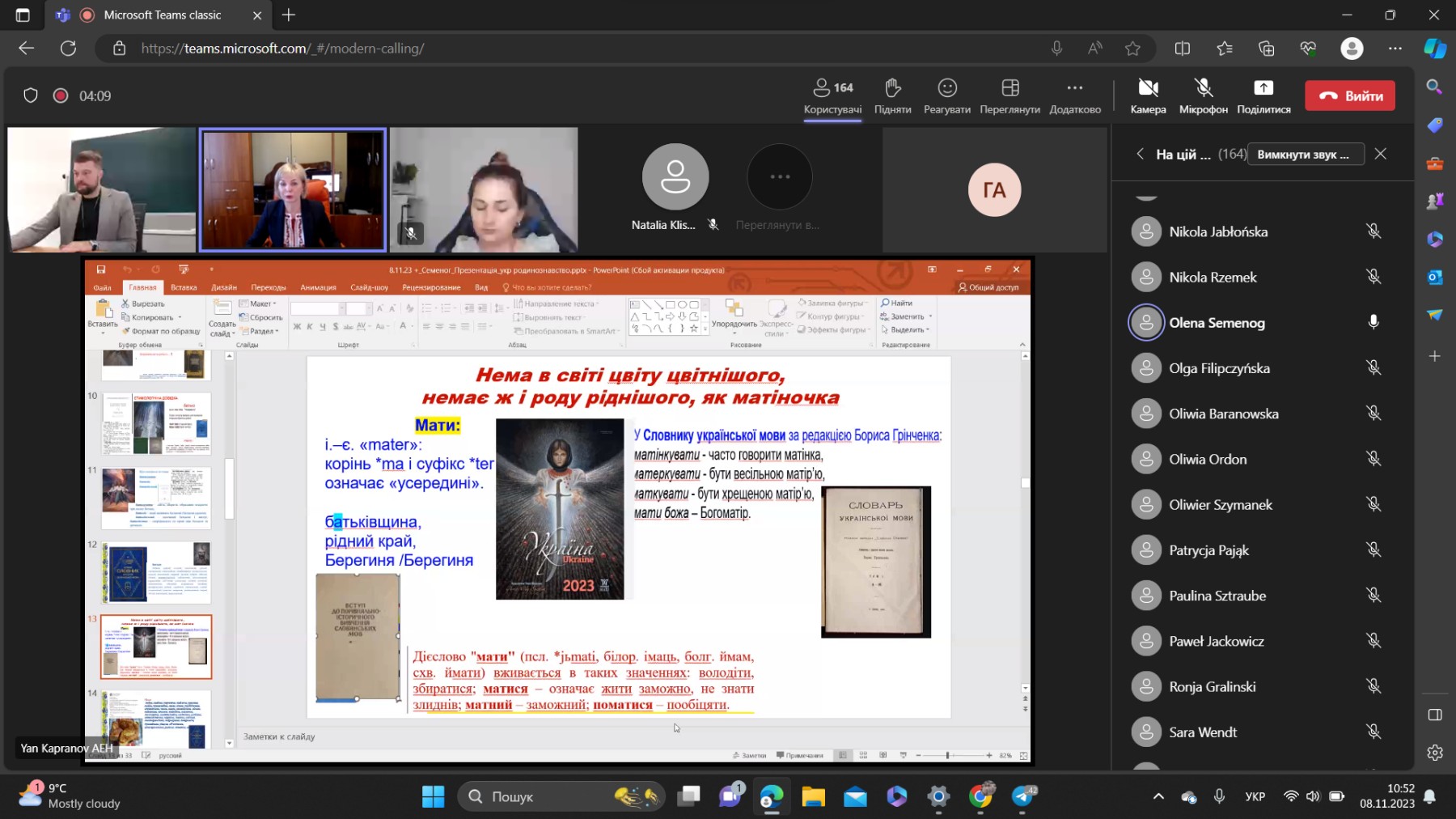The width and height of the screenshot is (1456, 819).
Task: Open Telegram from the Windows taskbar
Action: [1022, 797]
